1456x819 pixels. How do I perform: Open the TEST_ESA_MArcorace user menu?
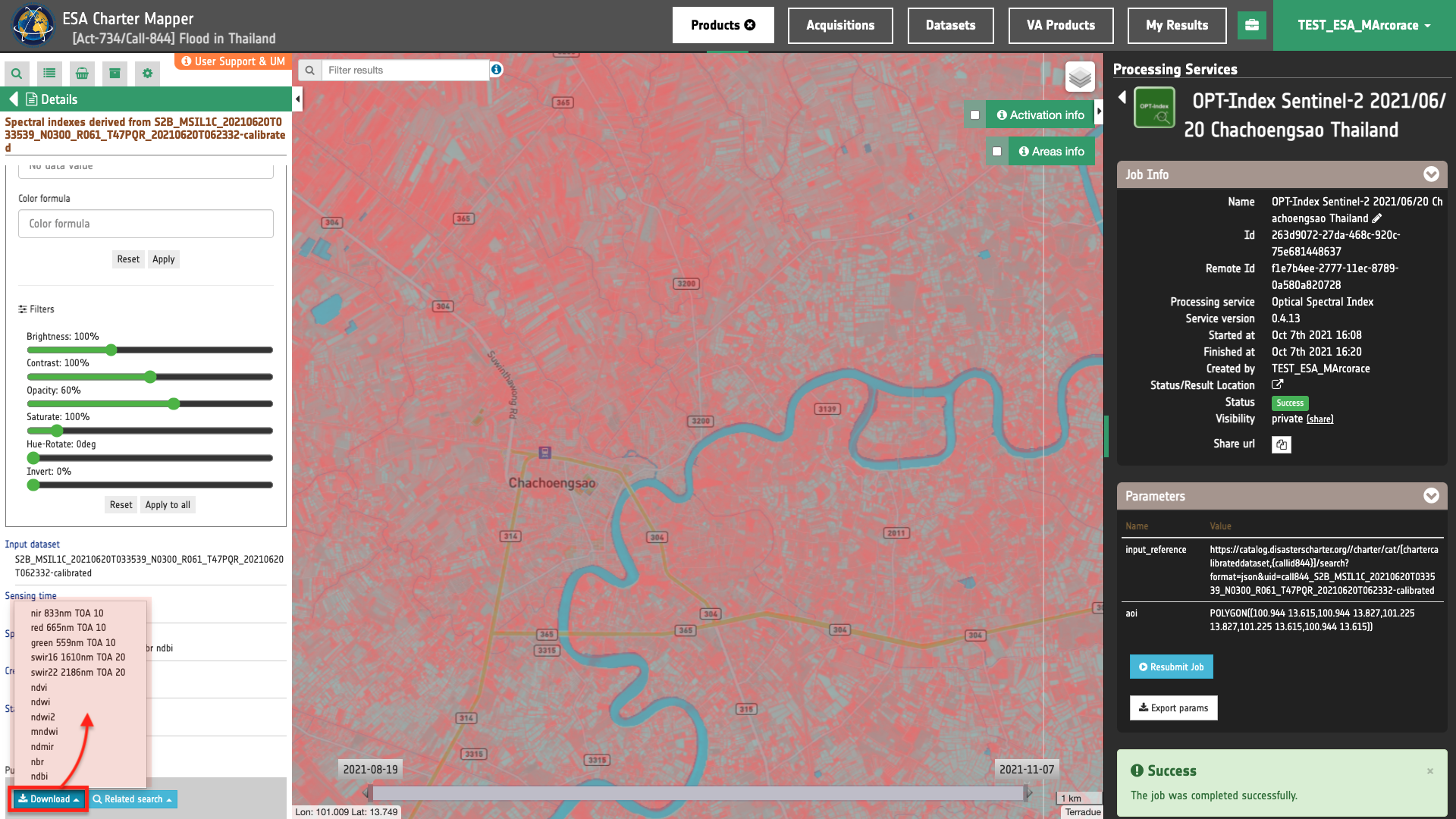[1364, 25]
